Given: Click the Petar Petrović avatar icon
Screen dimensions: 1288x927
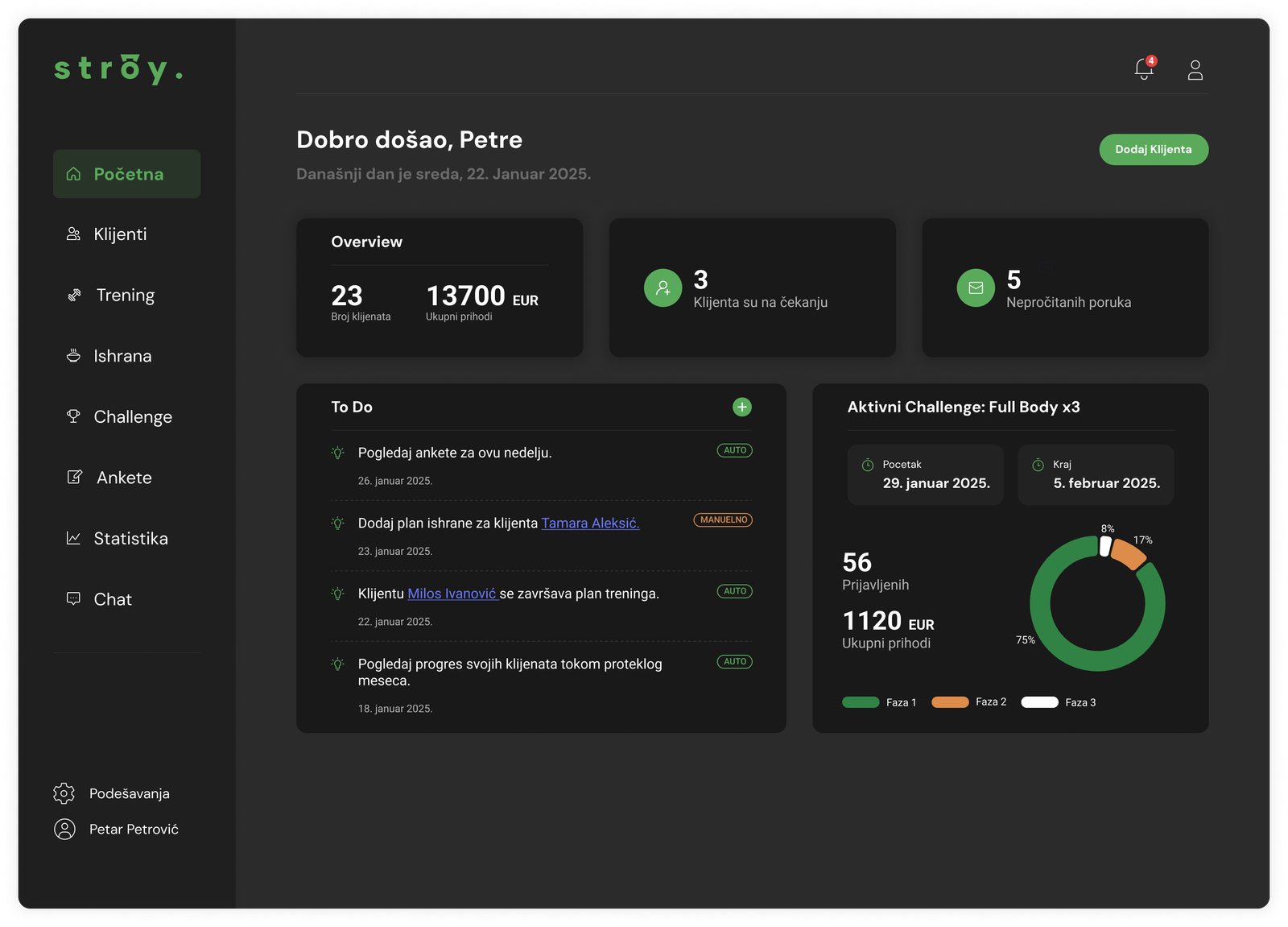Looking at the screenshot, I should pos(64,829).
